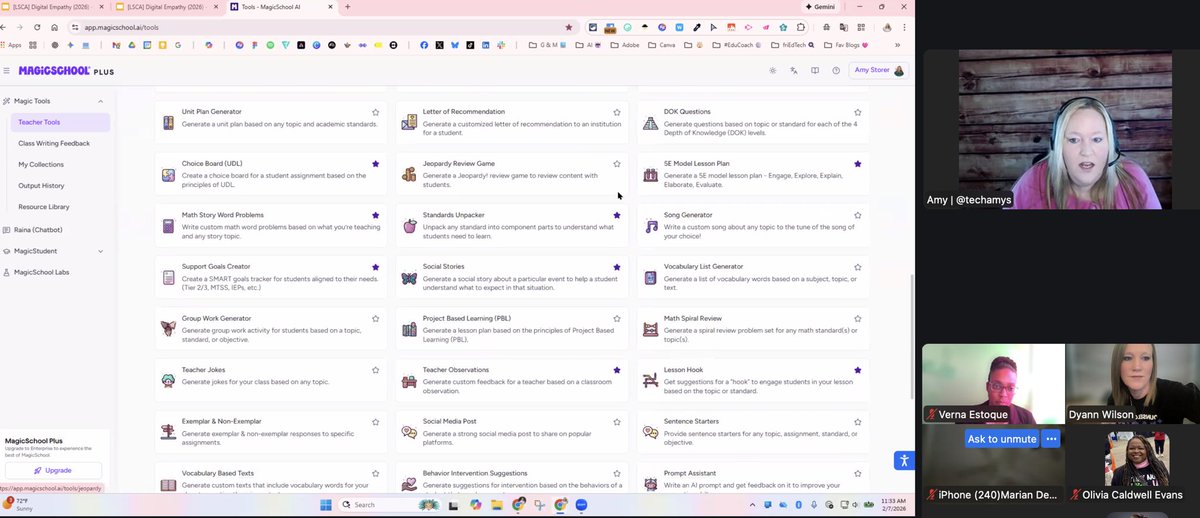
Task: Open the more options button on video tile
Action: coord(1050,438)
